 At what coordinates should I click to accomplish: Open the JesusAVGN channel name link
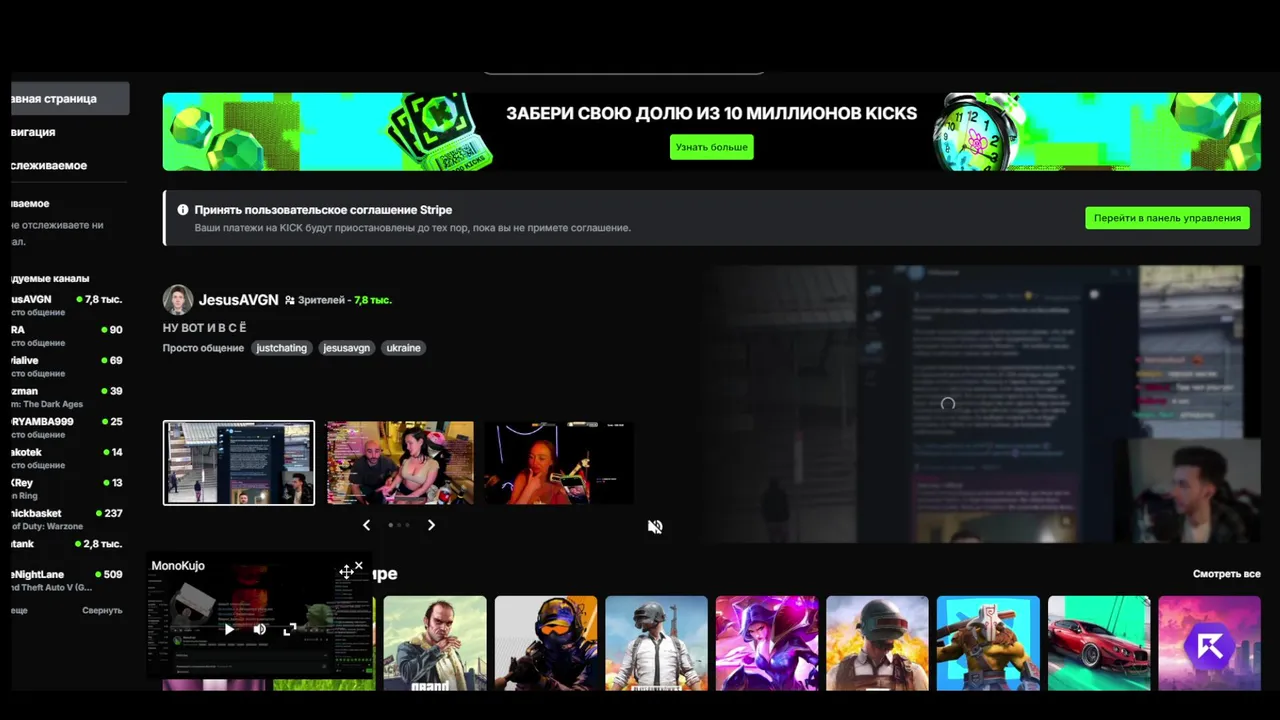(238, 300)
